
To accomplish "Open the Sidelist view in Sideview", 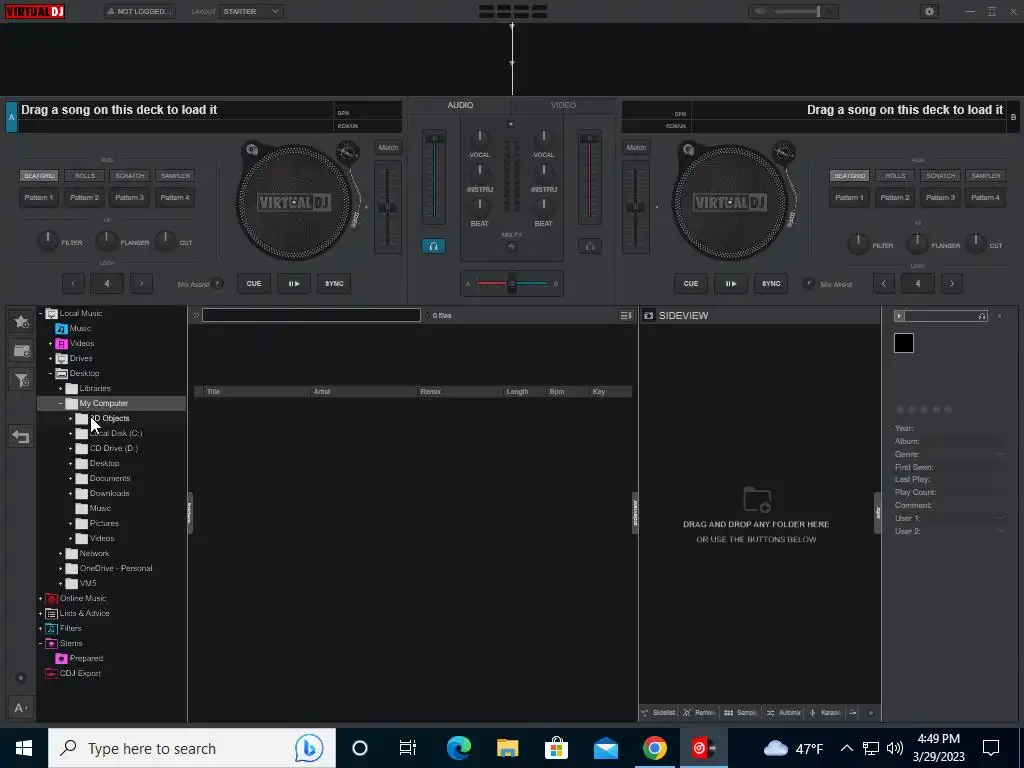I will 658,712.
